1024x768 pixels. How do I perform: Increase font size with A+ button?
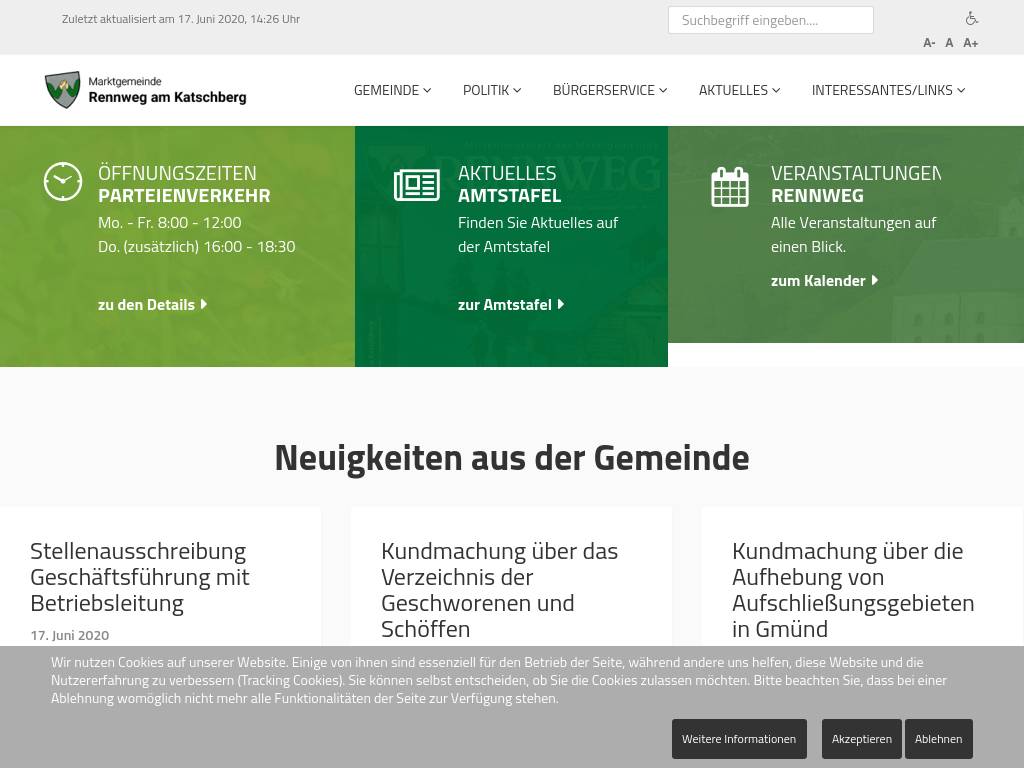pos(971,43)
